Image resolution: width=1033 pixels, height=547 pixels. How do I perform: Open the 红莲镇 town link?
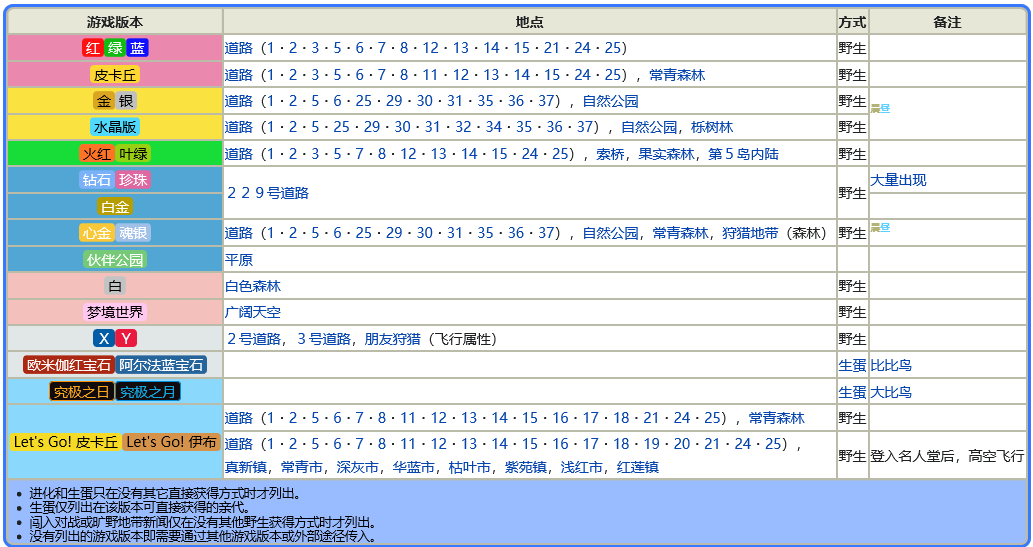pyautogui.click(x=638, y=467)
